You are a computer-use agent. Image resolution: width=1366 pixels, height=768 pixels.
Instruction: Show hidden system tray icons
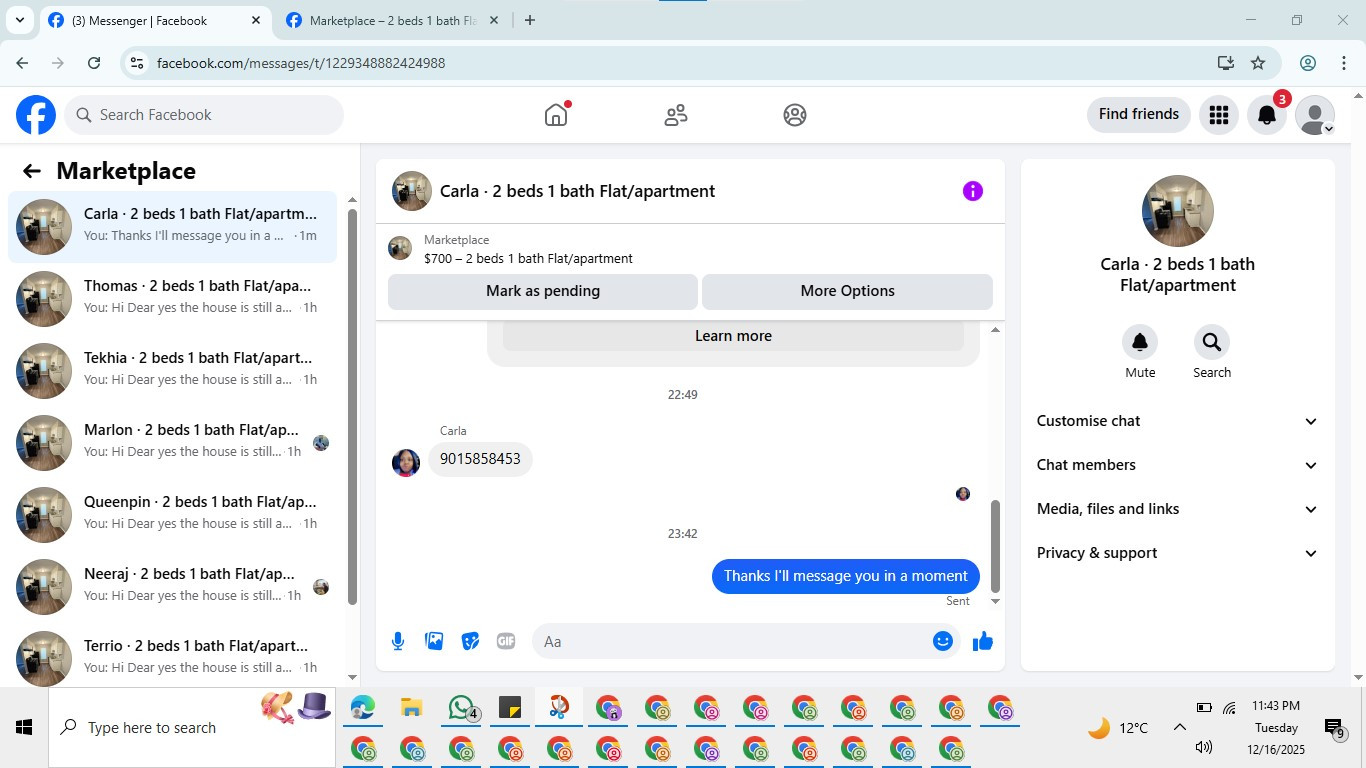(1180, 727)
